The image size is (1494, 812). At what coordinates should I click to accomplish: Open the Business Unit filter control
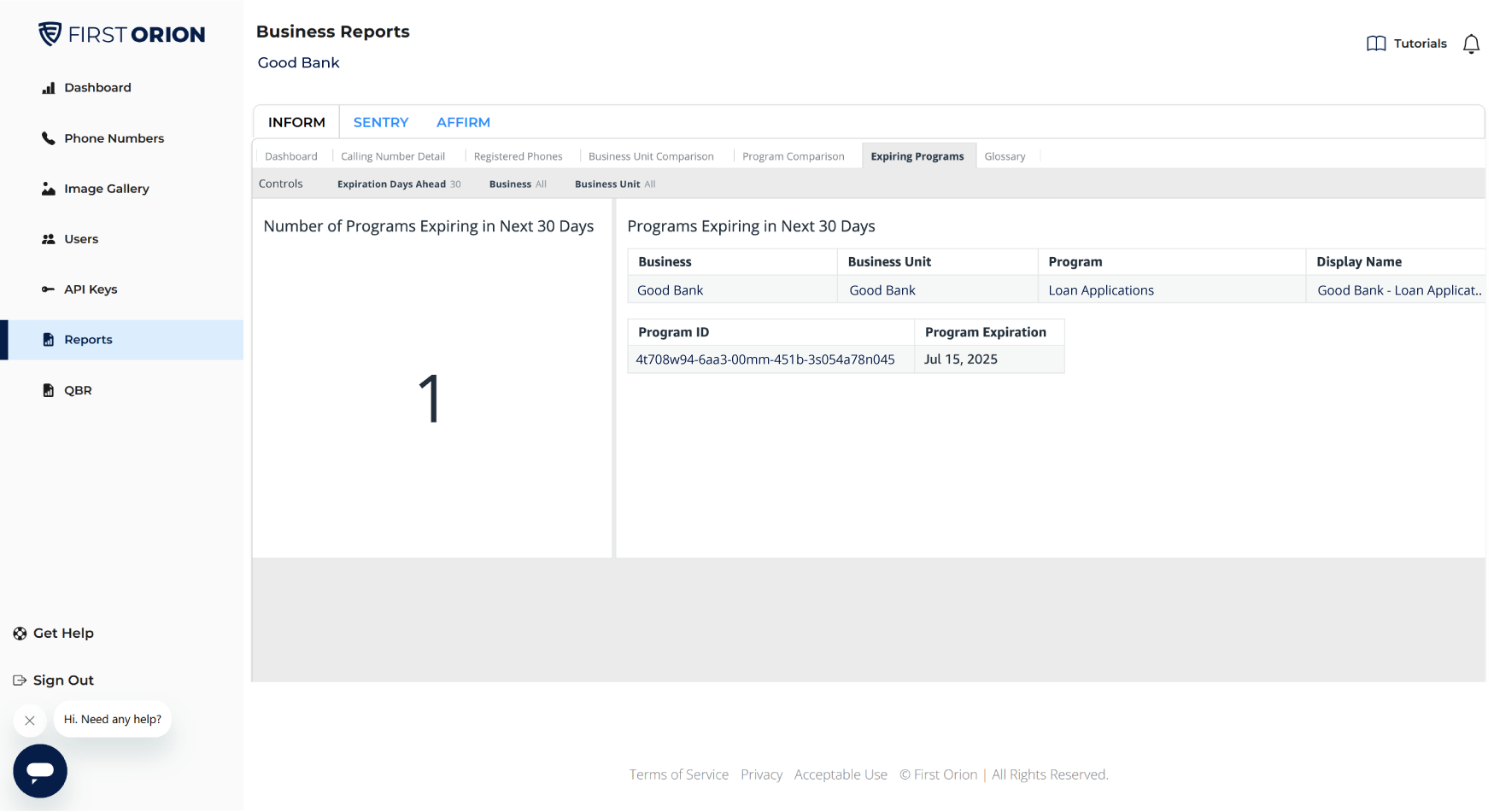pyautogui.click(x=614, y=184)
